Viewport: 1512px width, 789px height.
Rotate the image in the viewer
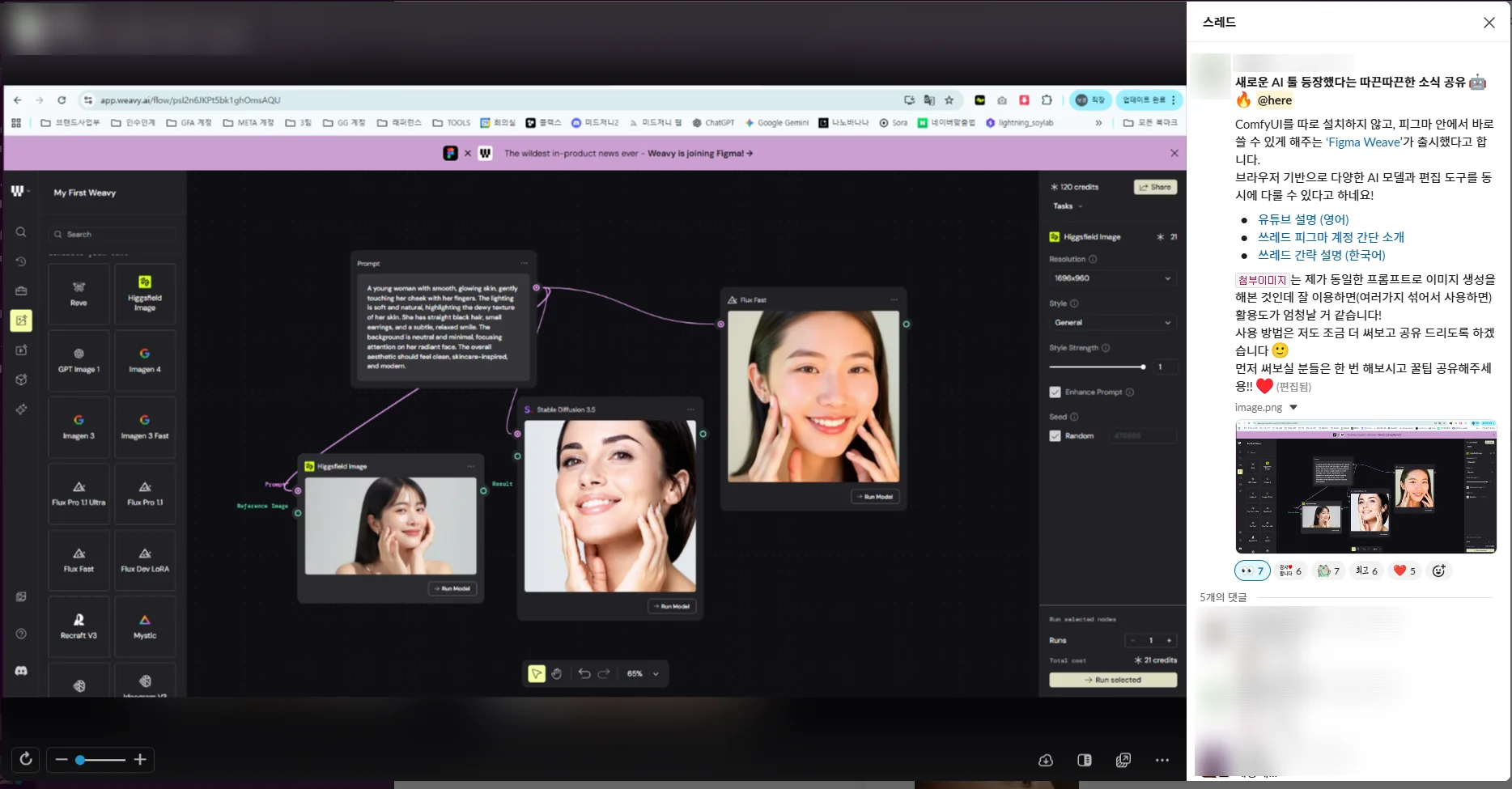26,759
